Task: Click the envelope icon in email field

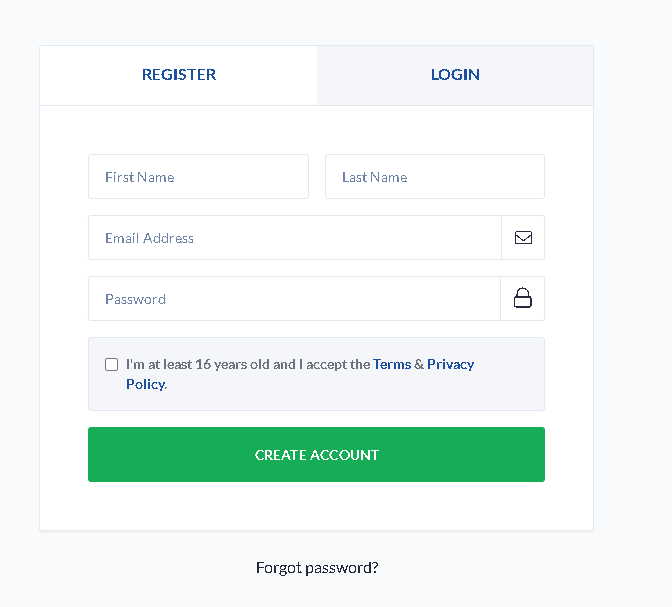Action: 523,238
